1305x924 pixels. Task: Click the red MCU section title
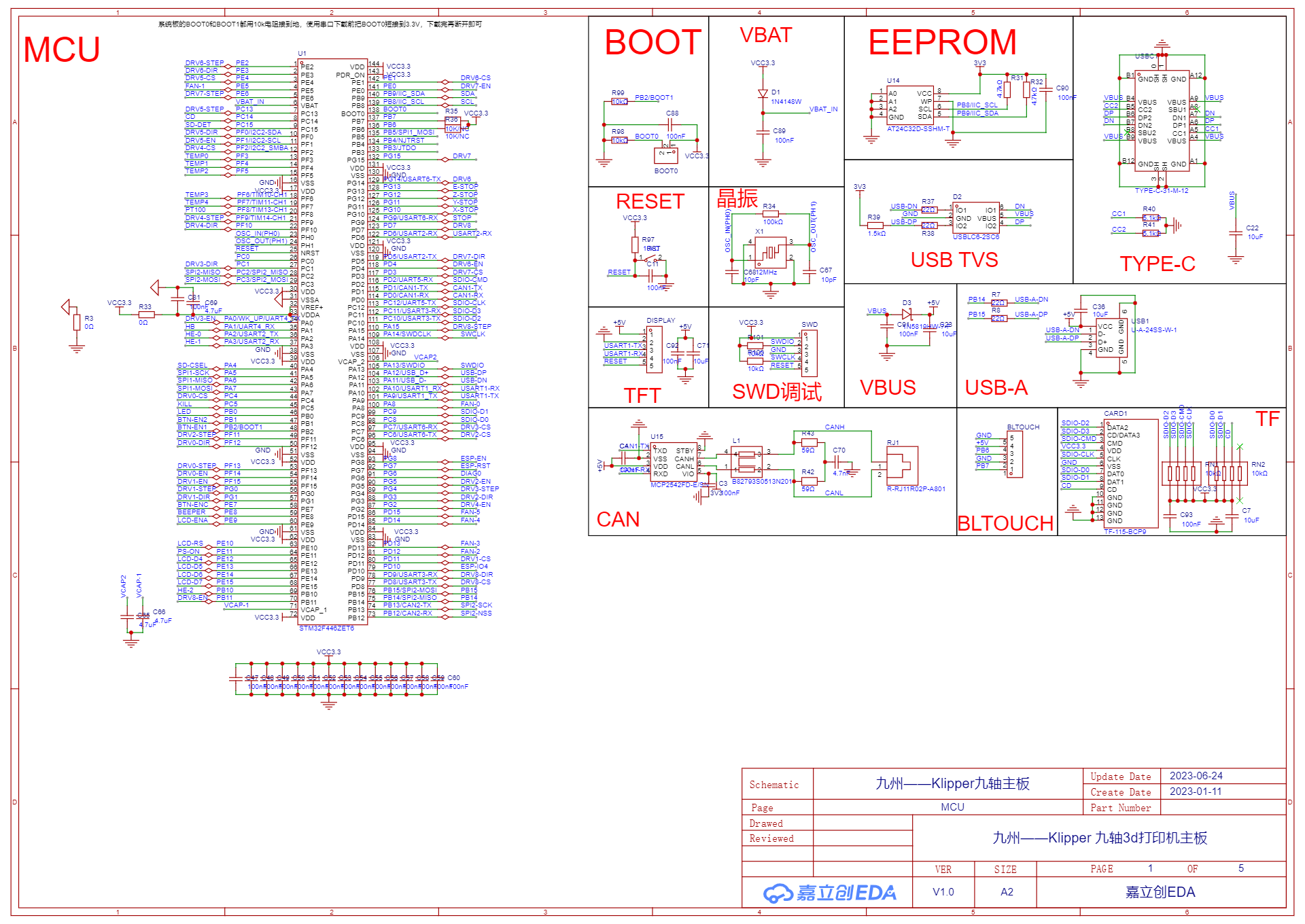62,50
